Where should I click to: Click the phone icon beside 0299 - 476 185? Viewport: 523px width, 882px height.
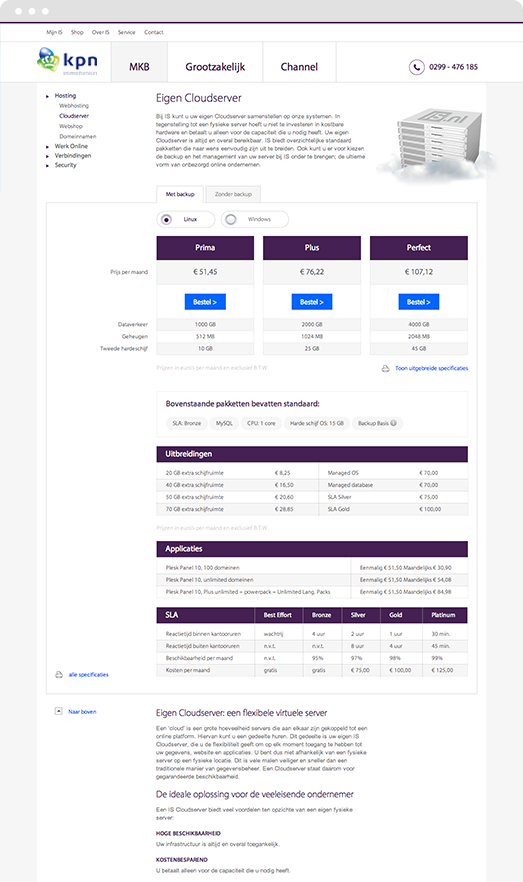(x=416, y=67)
